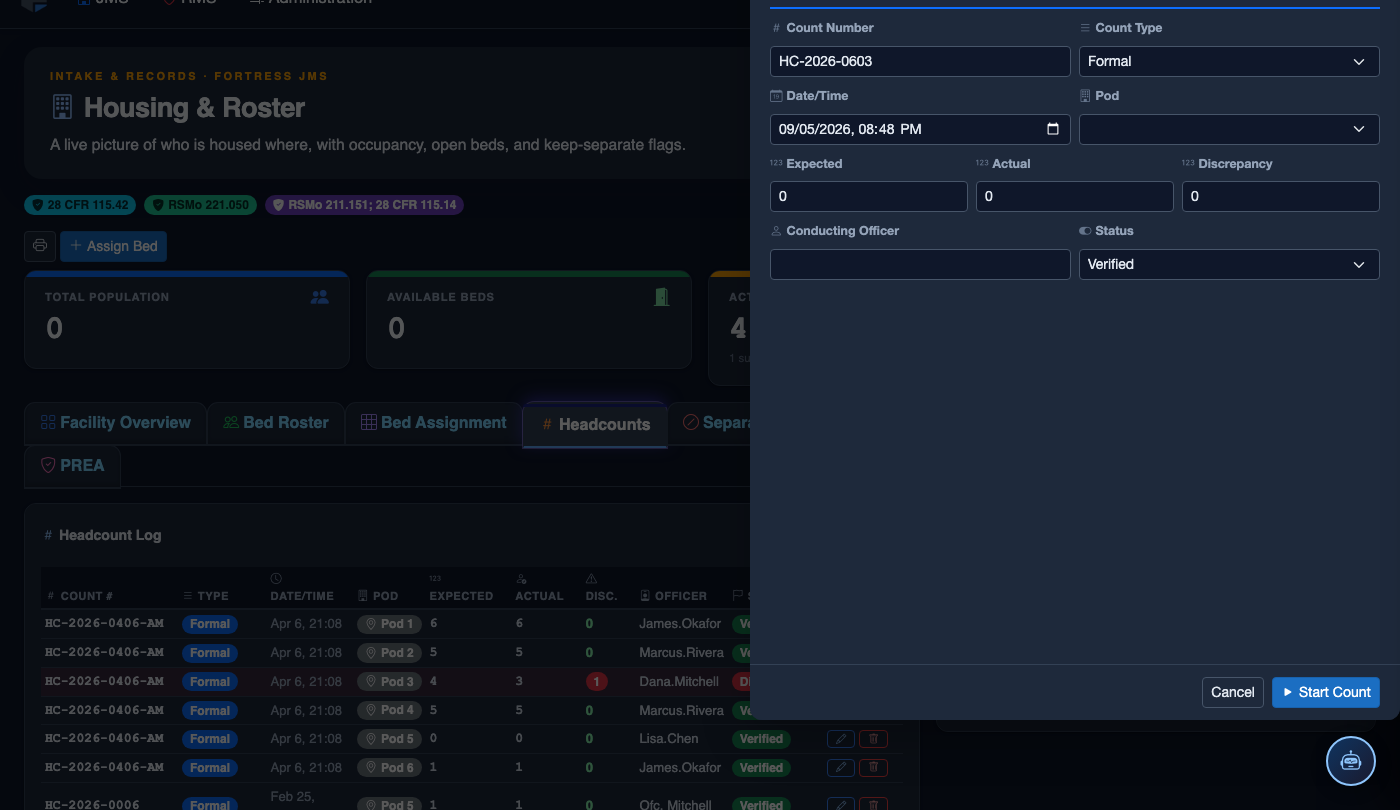Click the Discrepancy number field
1400x810 pixels.
click(x=1281, y=196)
